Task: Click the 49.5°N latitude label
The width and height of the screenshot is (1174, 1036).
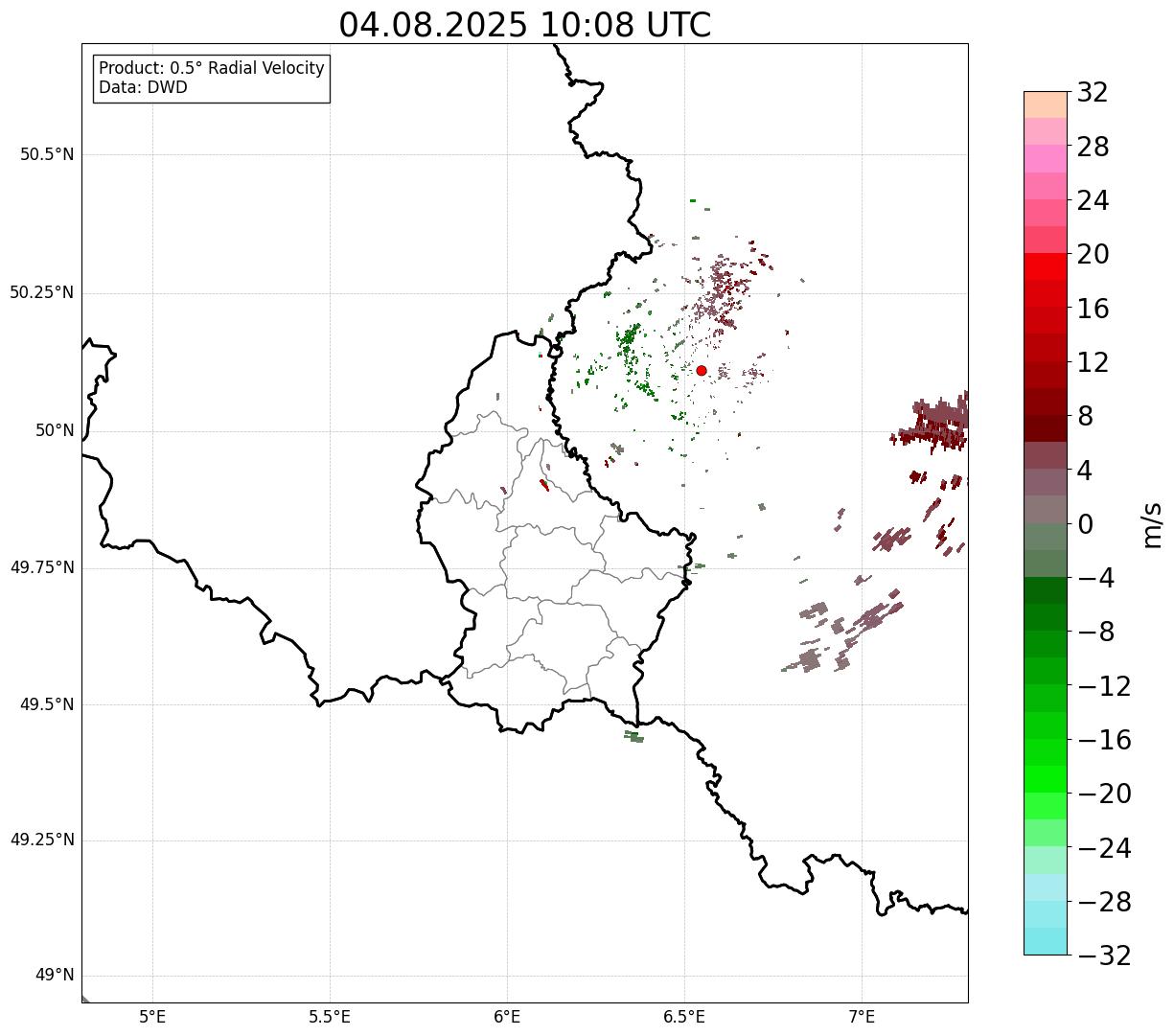Action: [x=47, y=704]
